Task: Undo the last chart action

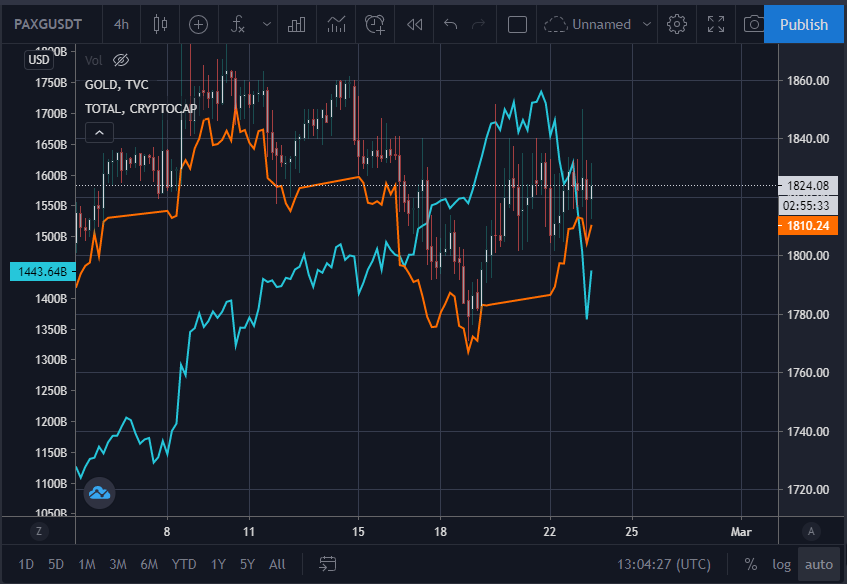Action: tap(451, 24)
